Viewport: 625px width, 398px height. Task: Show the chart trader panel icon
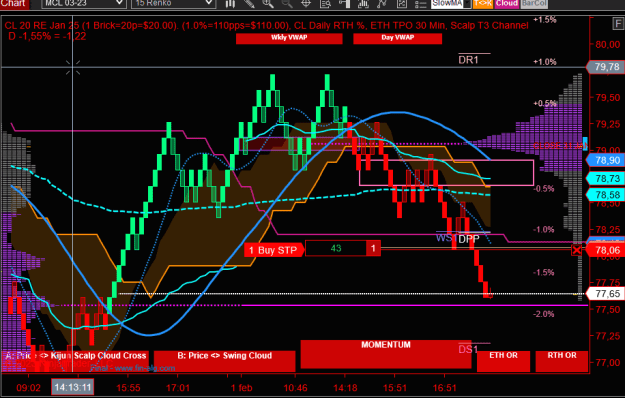(344, 4)
